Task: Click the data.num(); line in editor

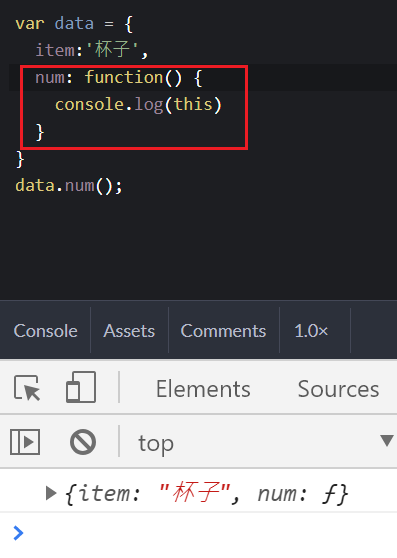Action: (x=69, y=186)
